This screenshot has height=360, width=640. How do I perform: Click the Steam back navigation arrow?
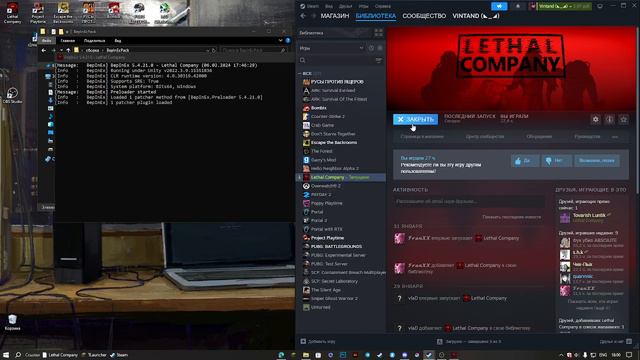(x=303, y=16)
